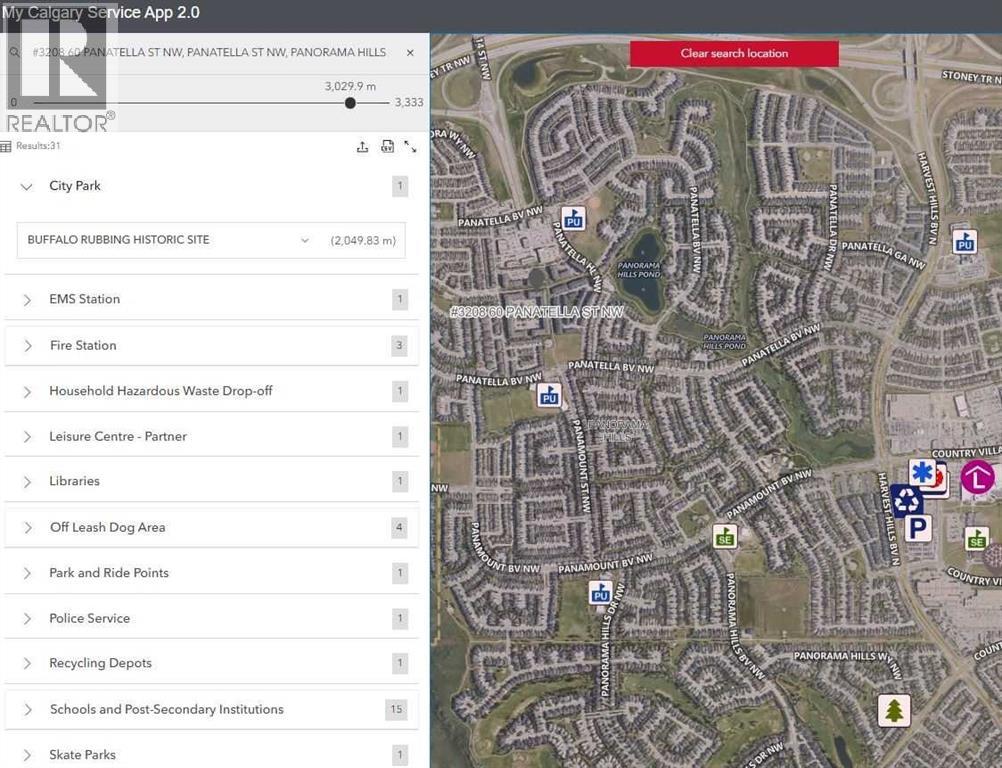
Task: Click the search magnifier icon
Action: coord(13,52)
